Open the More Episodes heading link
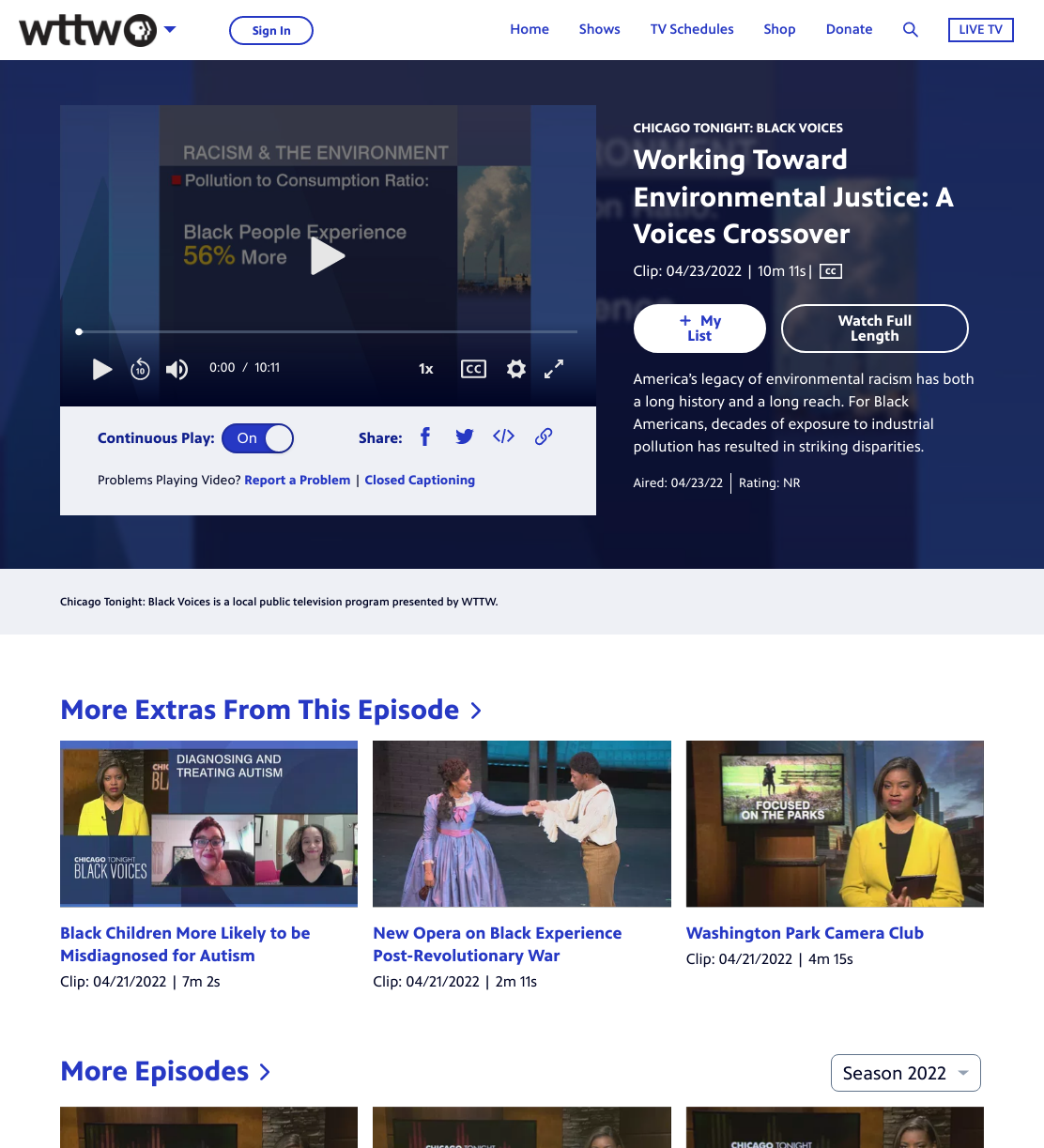Viewport: 1044px width, 1148px height. pos(155,1071)
